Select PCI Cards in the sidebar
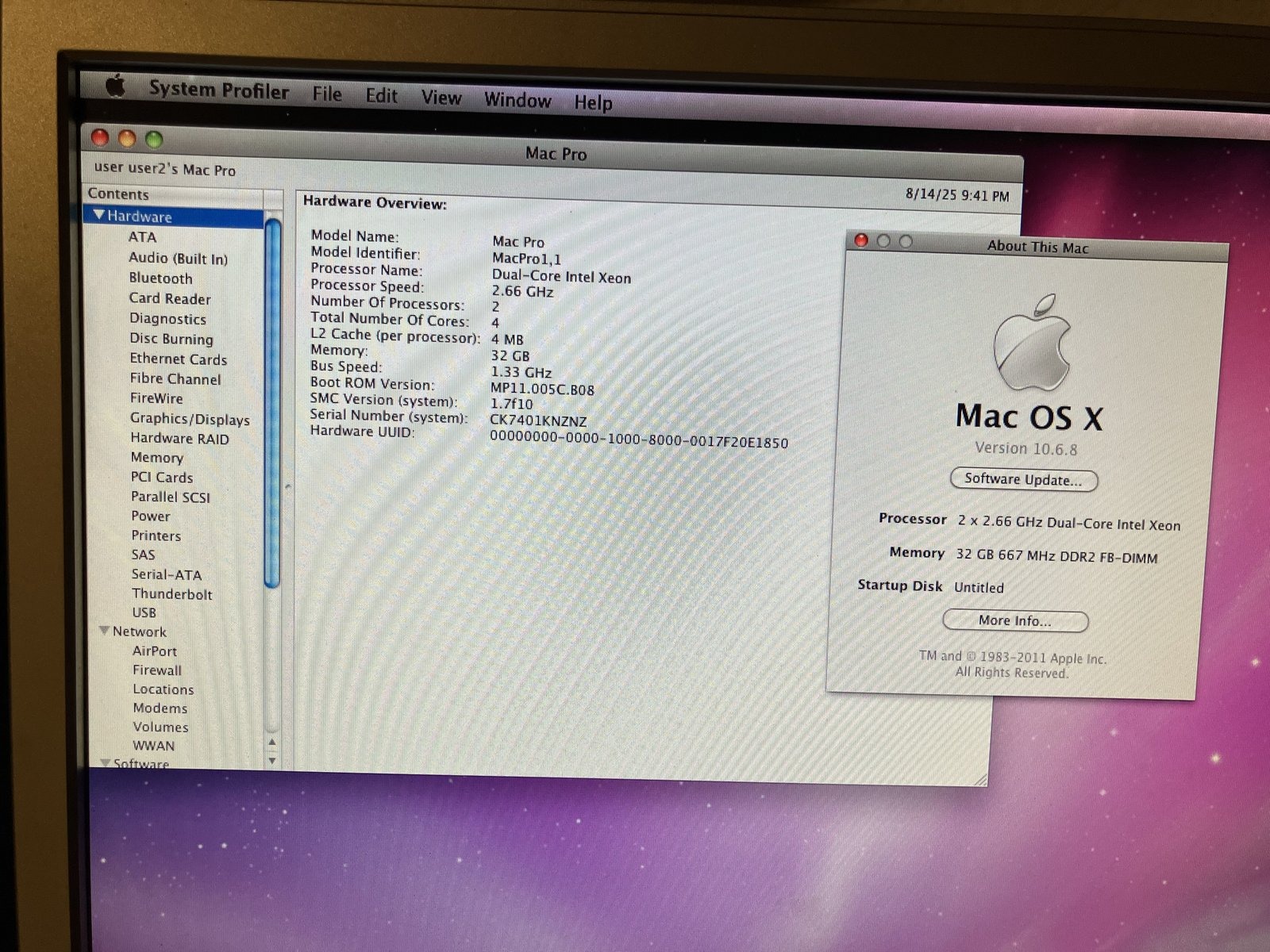The image size is (1270, 952). pyautogui.click(x=162, y=478)
